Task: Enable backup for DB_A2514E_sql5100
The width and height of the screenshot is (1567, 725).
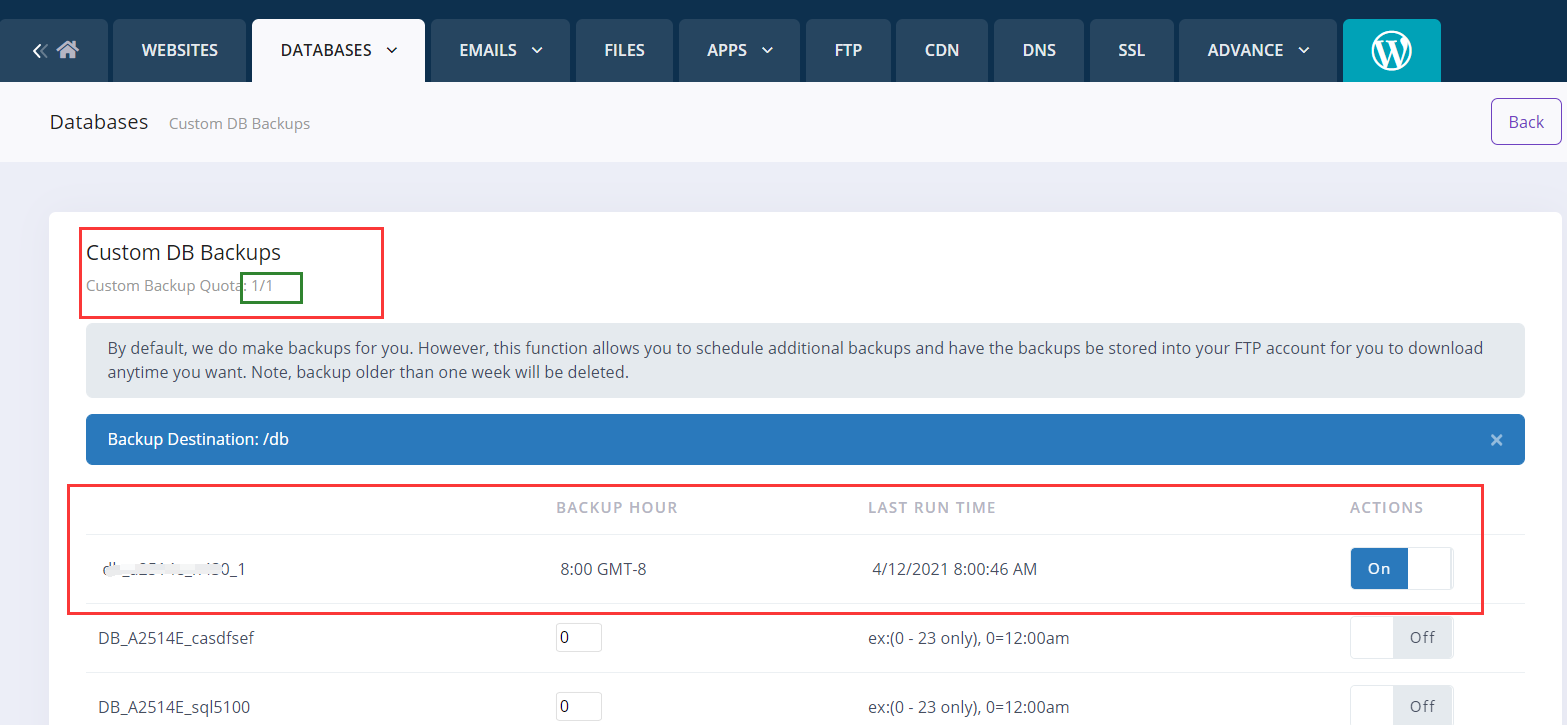Action: (1400, 706)
